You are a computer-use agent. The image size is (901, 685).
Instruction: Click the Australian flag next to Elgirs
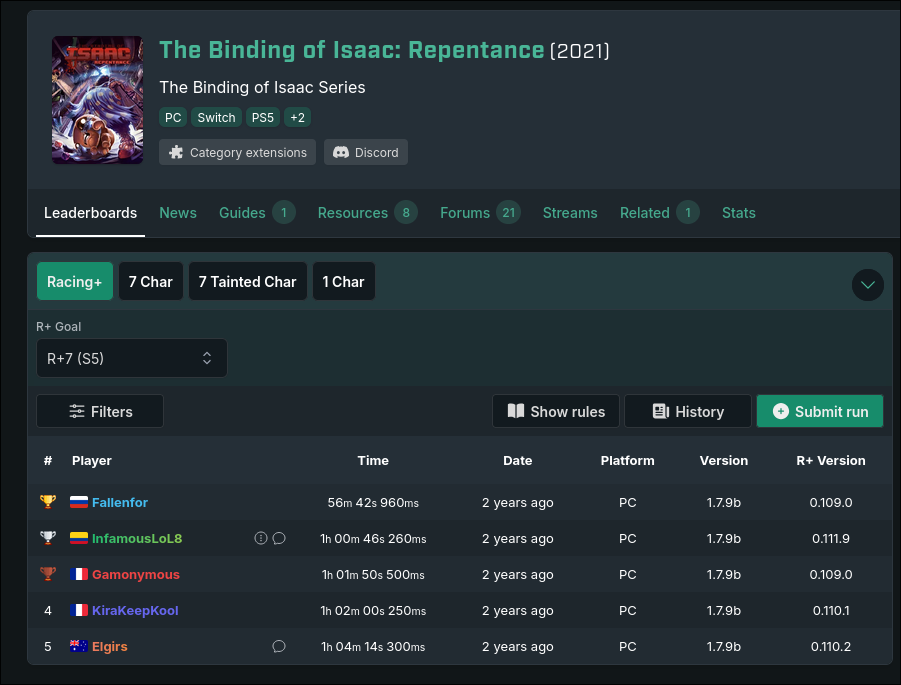pos(79,646)
